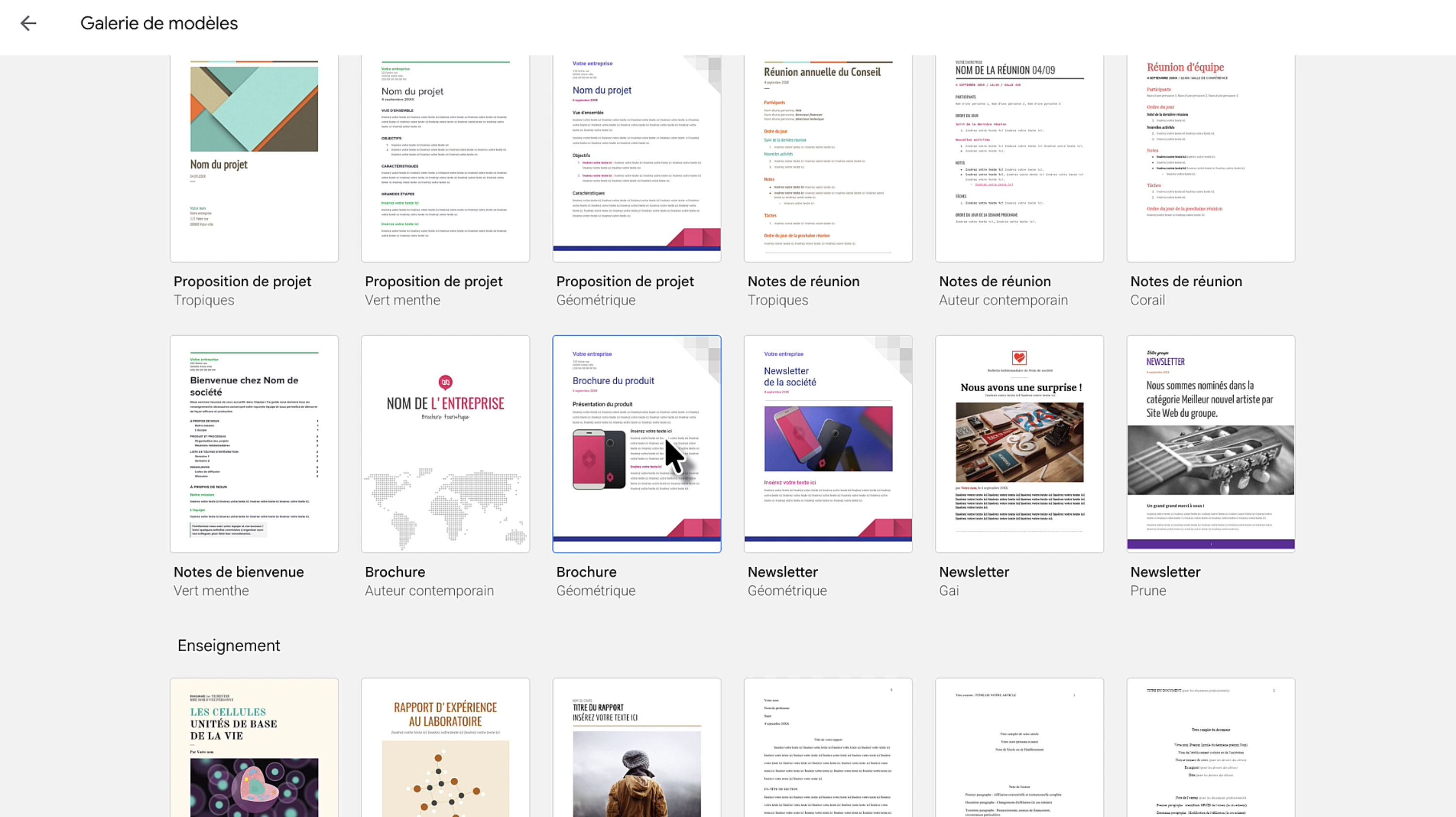Open Notes de bienvenue Vert menthe template
The width and height of the screenshot is (1456, 817).
pos(254,443)
